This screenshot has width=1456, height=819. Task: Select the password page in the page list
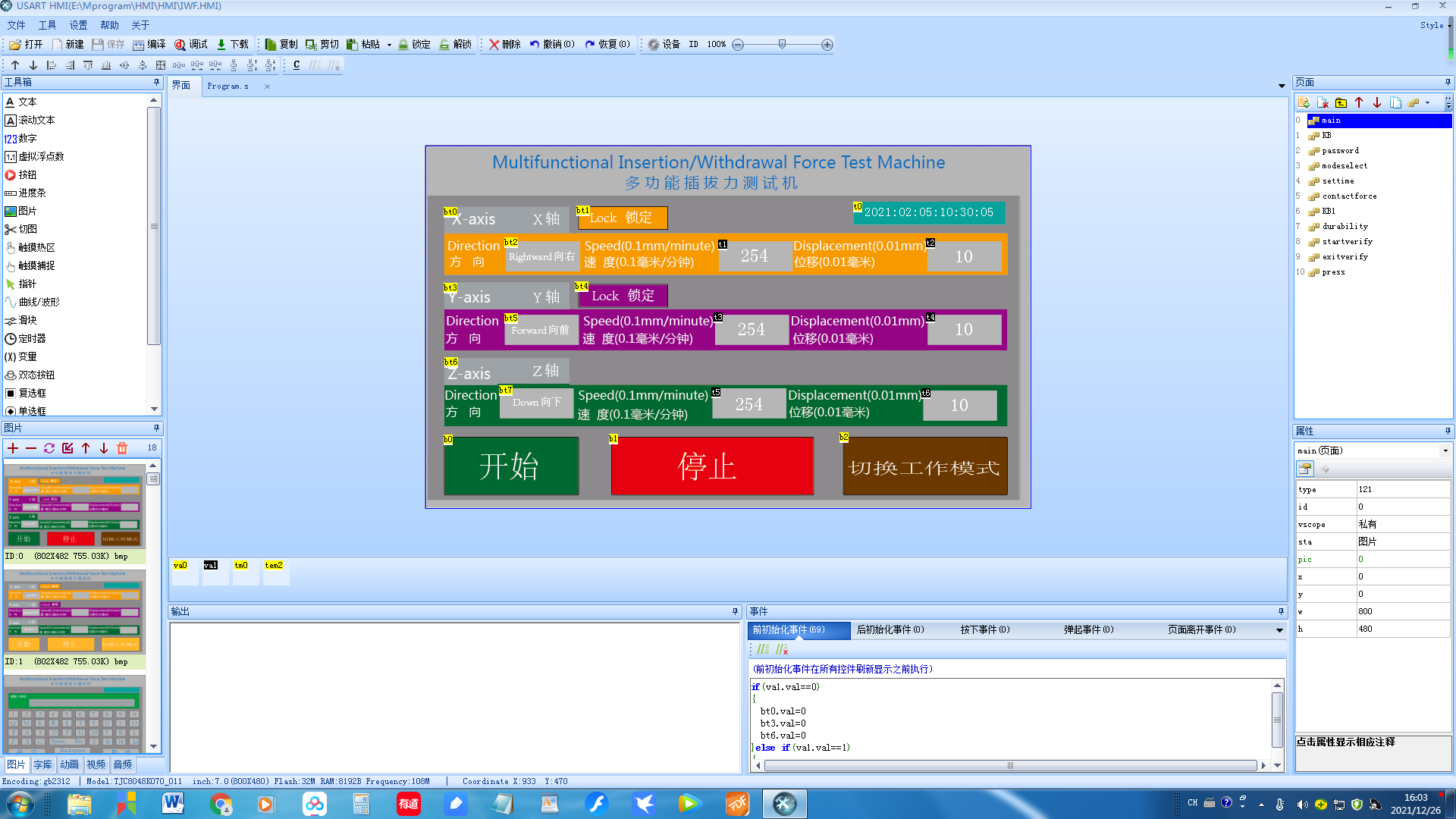point(1340,151)
